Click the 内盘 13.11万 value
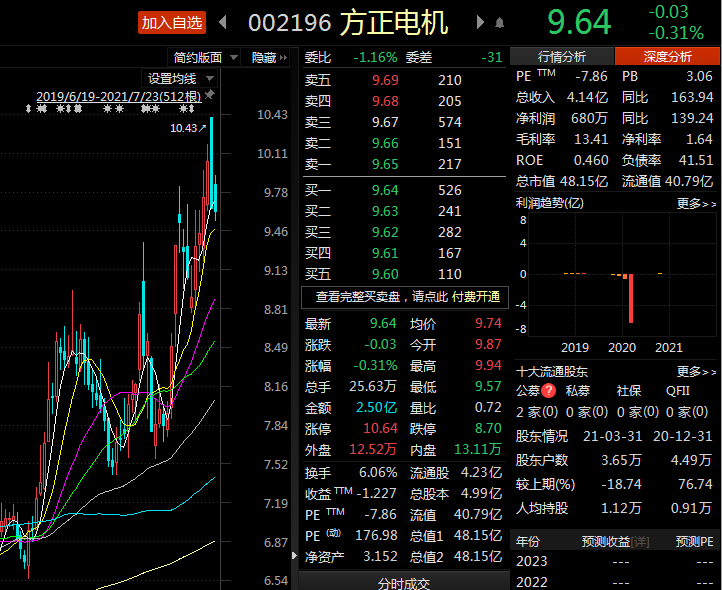 pyautogui.click(x=477, y=450)
